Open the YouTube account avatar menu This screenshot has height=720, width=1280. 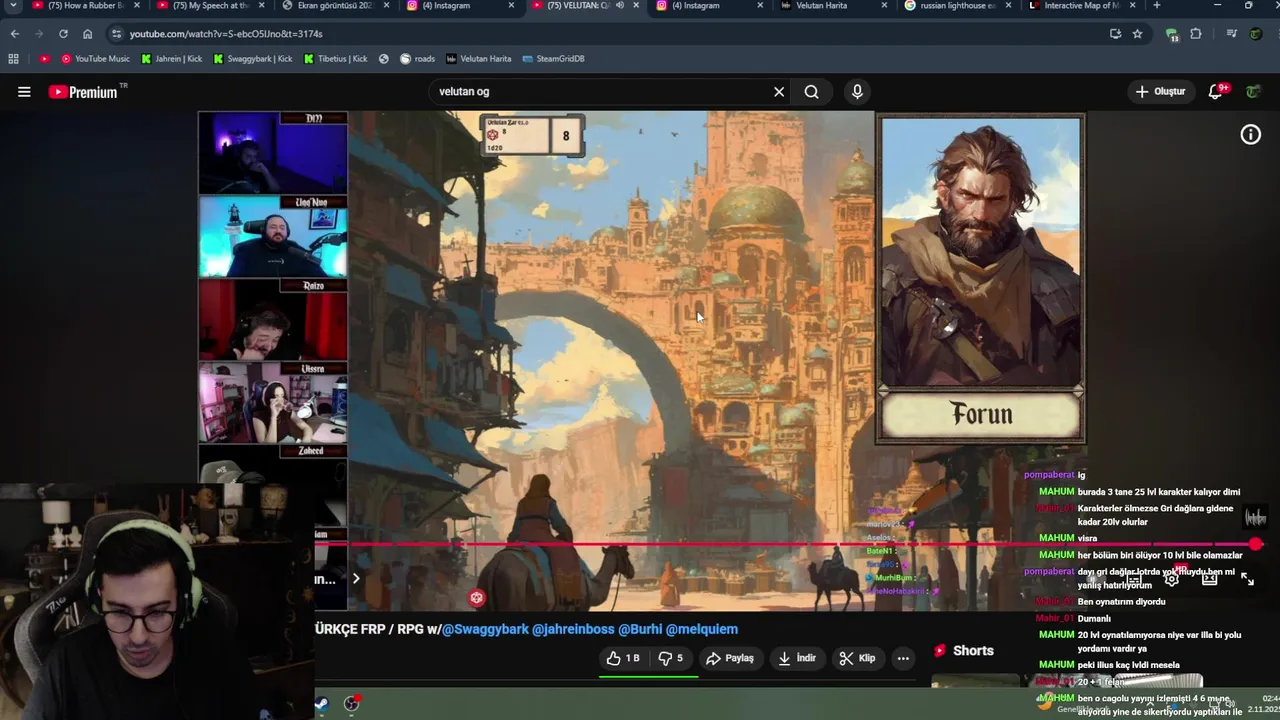point(1253,92)
